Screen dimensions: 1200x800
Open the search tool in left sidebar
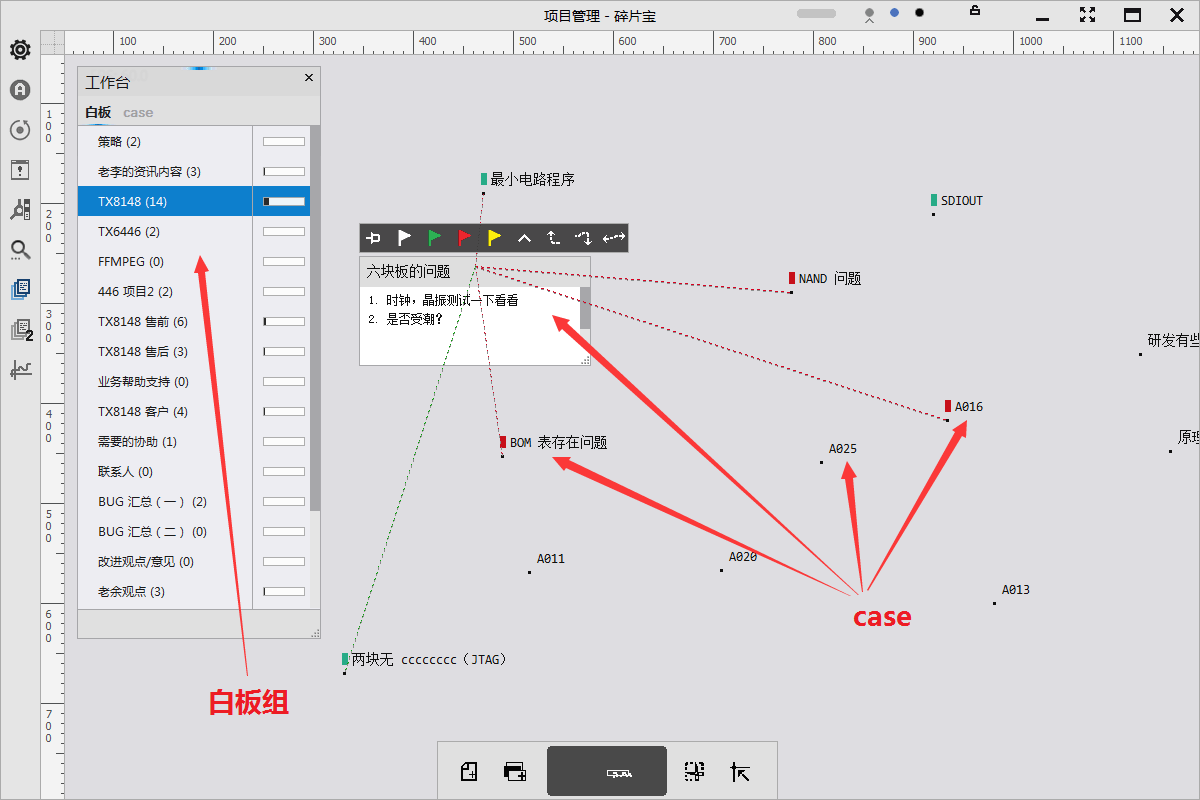point(20,250)
